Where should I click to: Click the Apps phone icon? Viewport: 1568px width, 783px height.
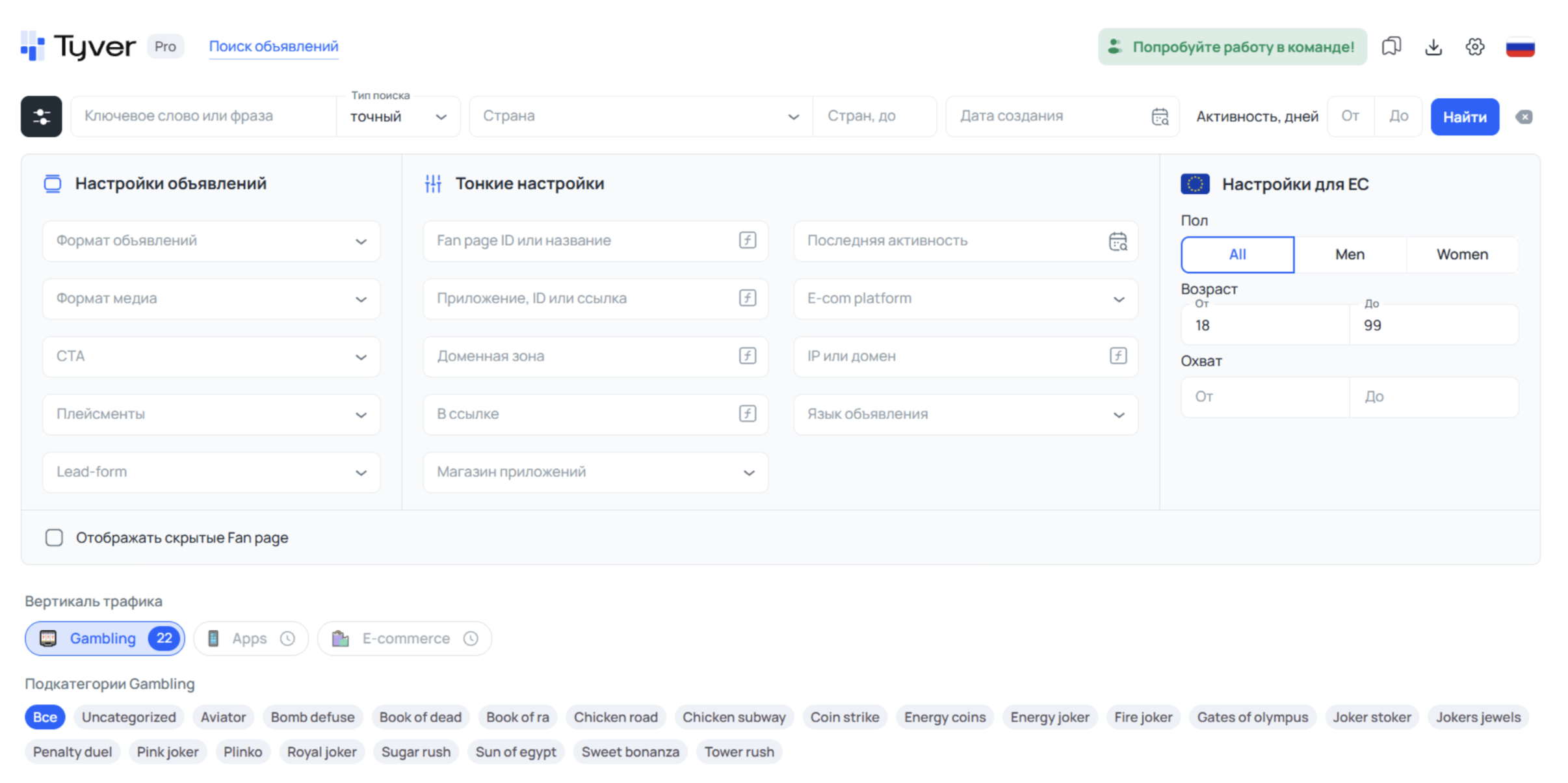coord(213,639)
